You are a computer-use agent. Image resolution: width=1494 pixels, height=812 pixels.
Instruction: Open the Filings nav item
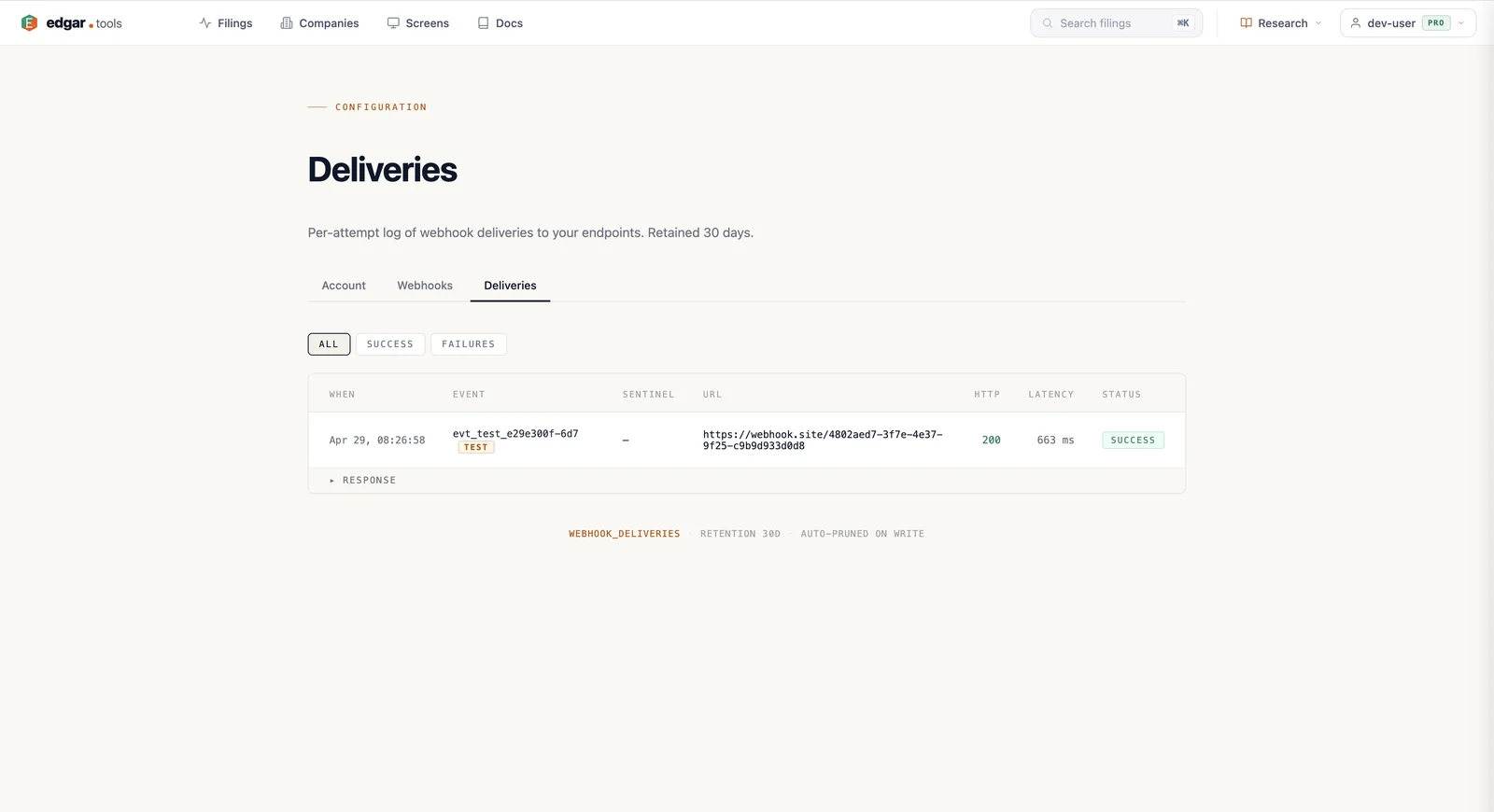(x=226, y=23)
